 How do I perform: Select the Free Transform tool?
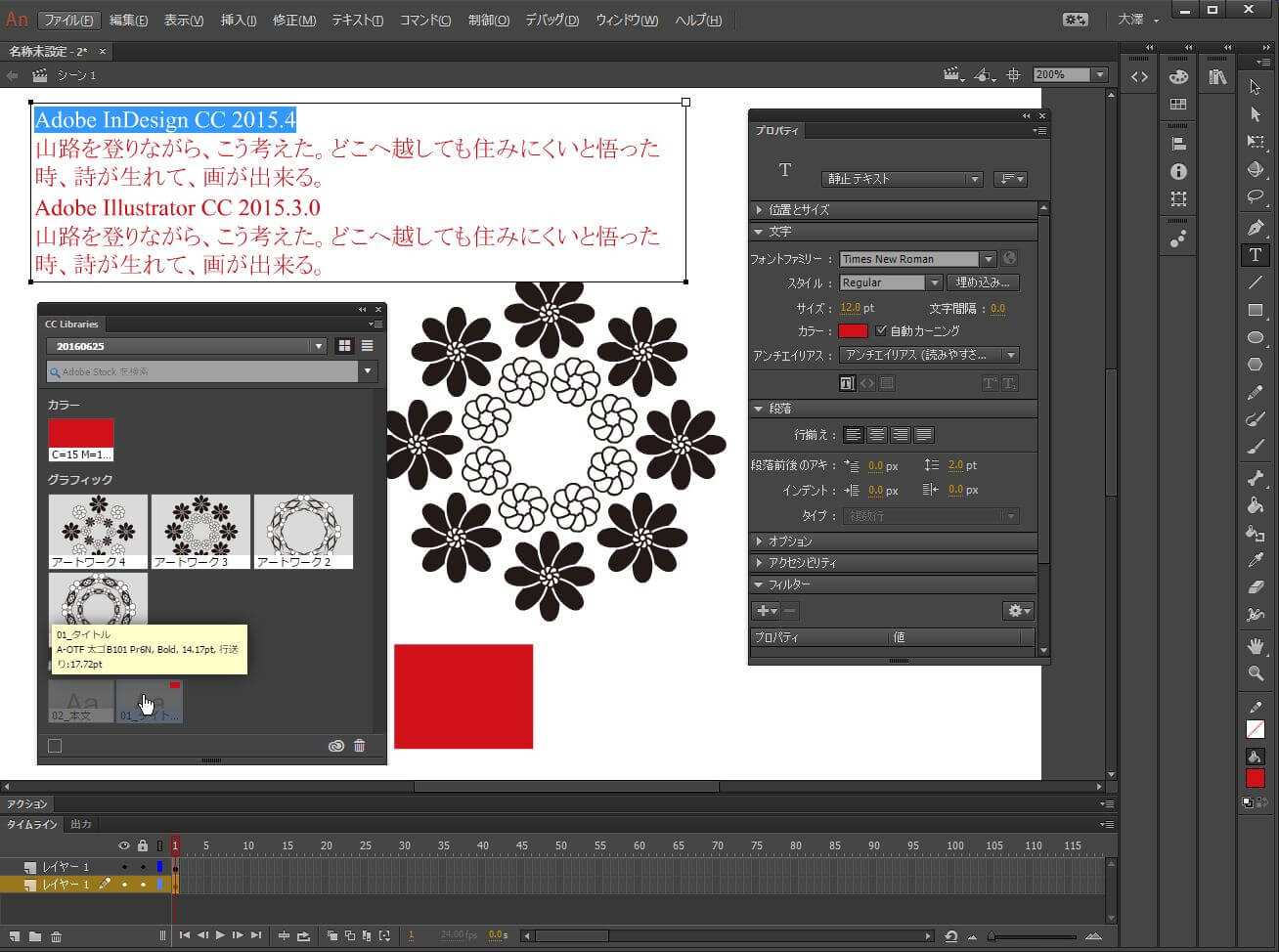click(1256, 142)
